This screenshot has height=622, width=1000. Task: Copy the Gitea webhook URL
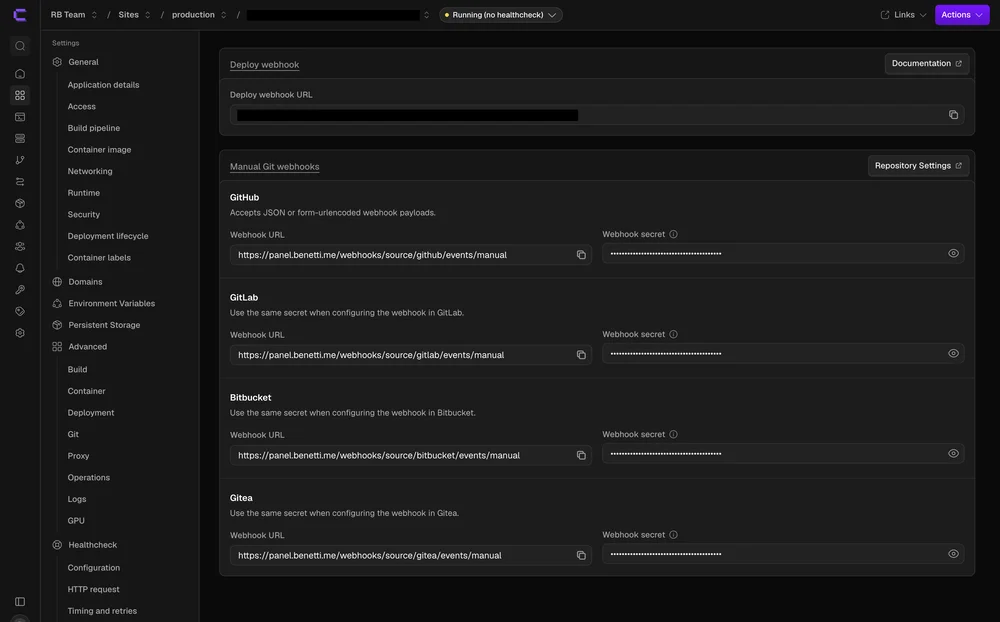581,555
